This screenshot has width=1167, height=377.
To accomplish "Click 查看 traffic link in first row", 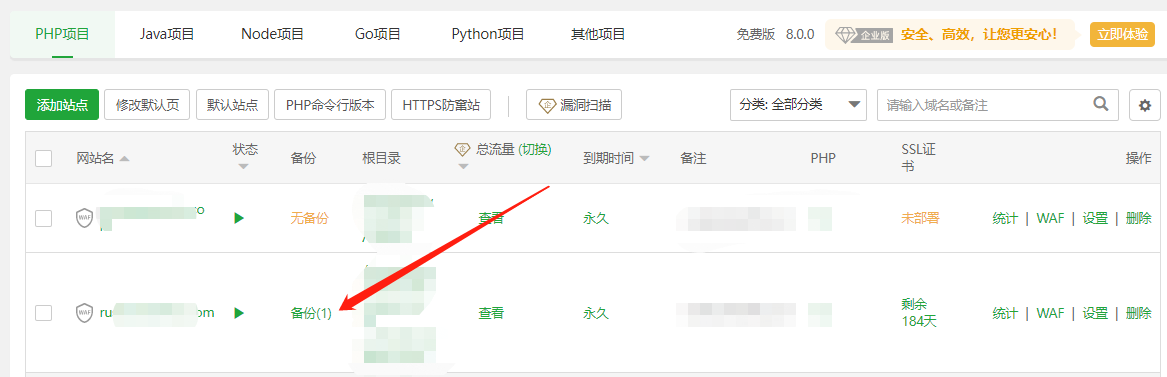I will (491, 218).
